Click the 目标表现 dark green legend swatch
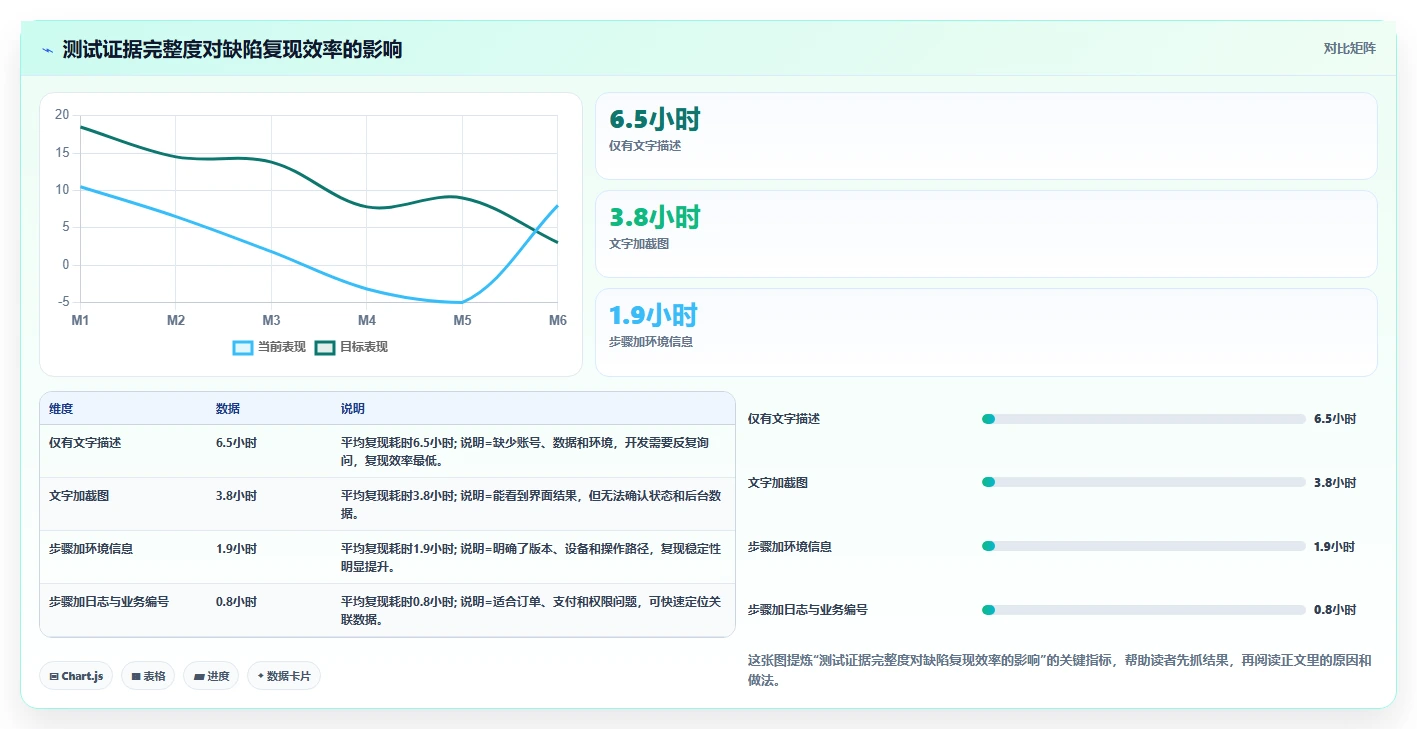Screen dimensions: 1417x729 pyautogui.click(x=325, y=347)
